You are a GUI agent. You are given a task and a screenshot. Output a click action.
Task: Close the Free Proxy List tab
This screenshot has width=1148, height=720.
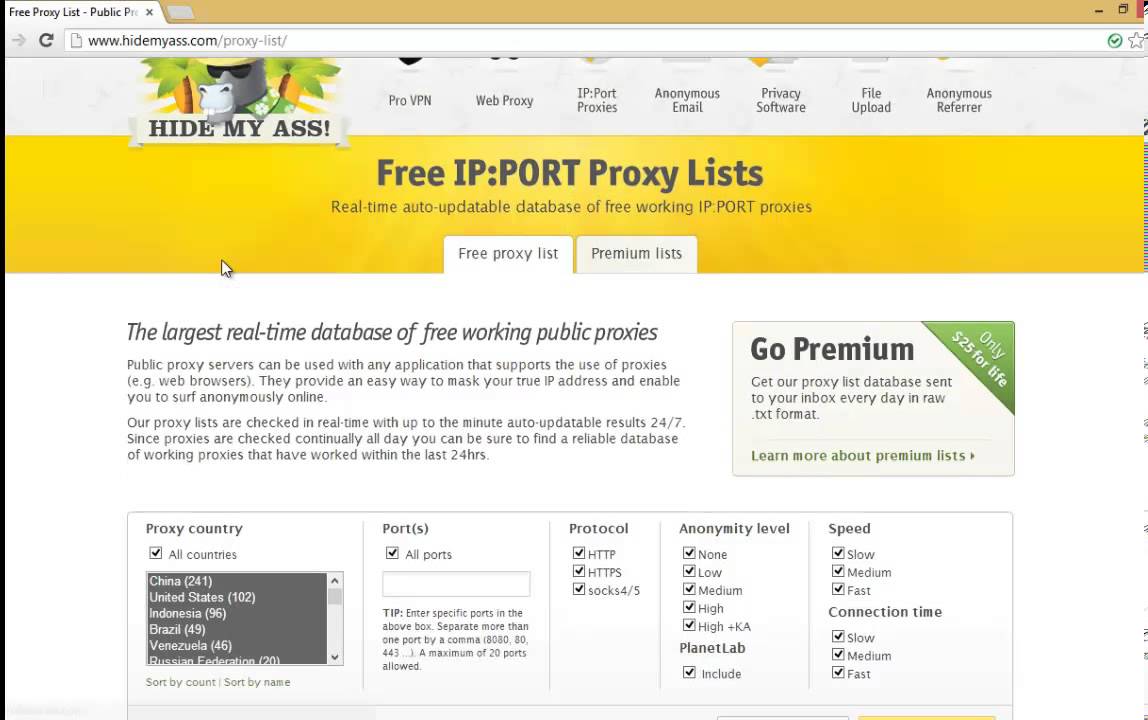point(149,12)
